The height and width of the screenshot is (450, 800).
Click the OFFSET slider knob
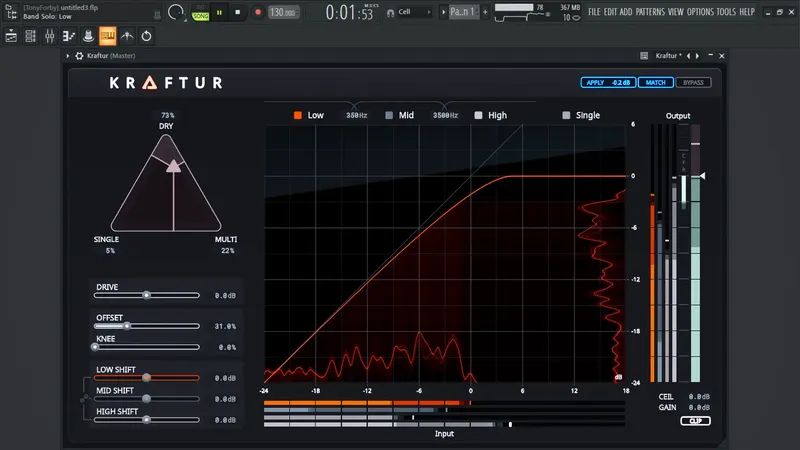(x=127, y=326)
